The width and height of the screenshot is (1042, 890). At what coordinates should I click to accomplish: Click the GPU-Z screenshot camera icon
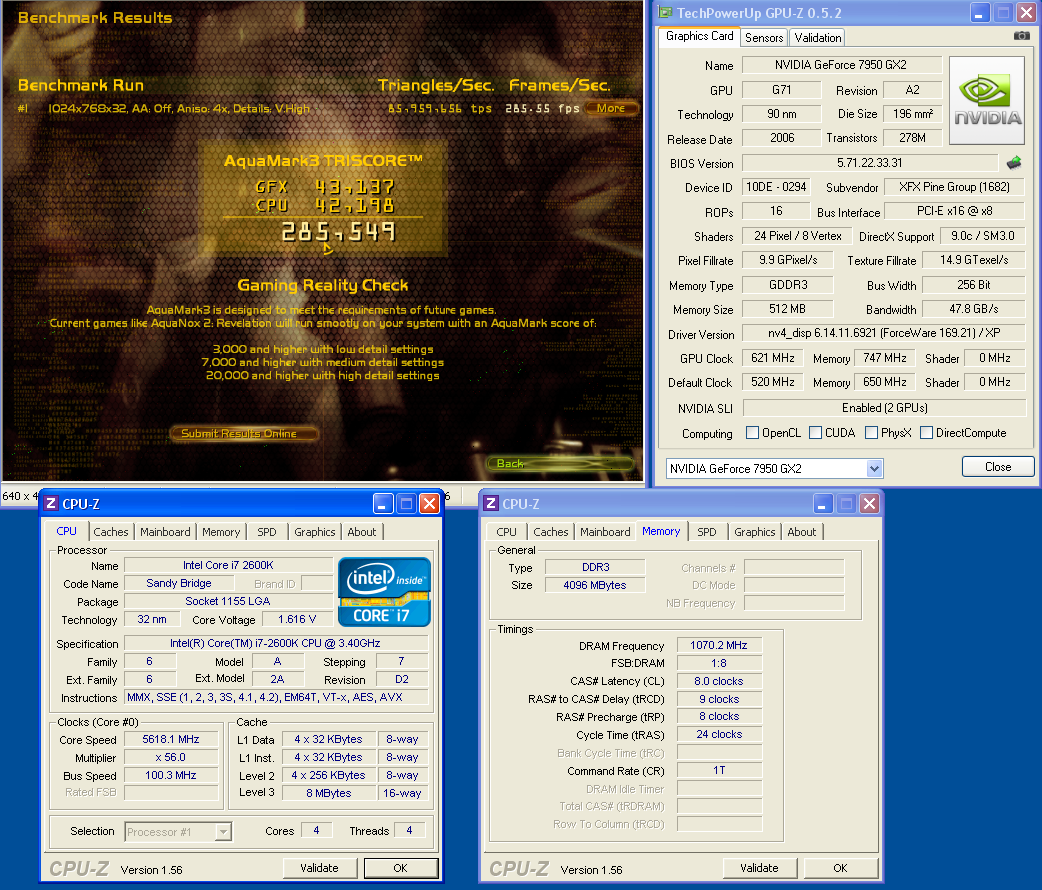(x=1021, y=36)
